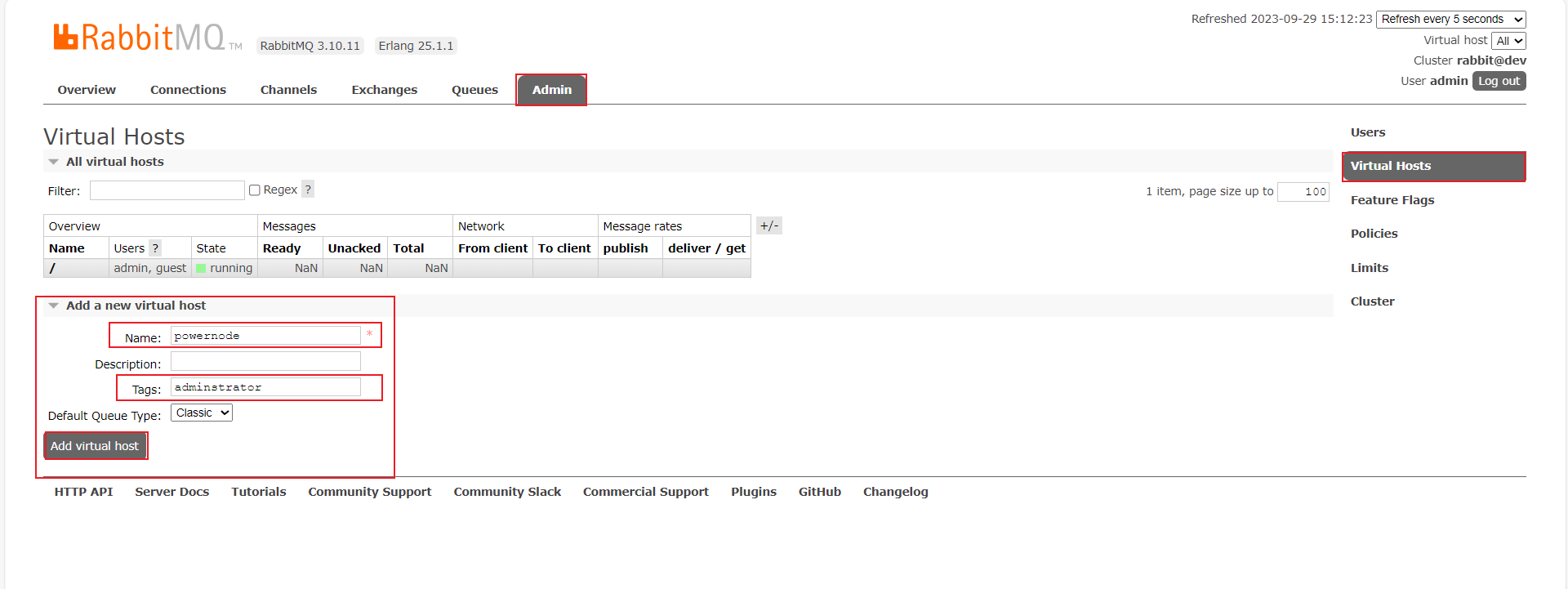This screenshot has height=589, width=1568.
Task: Open the Virtual host selector dropdown
Action: tap(1508, 41)
